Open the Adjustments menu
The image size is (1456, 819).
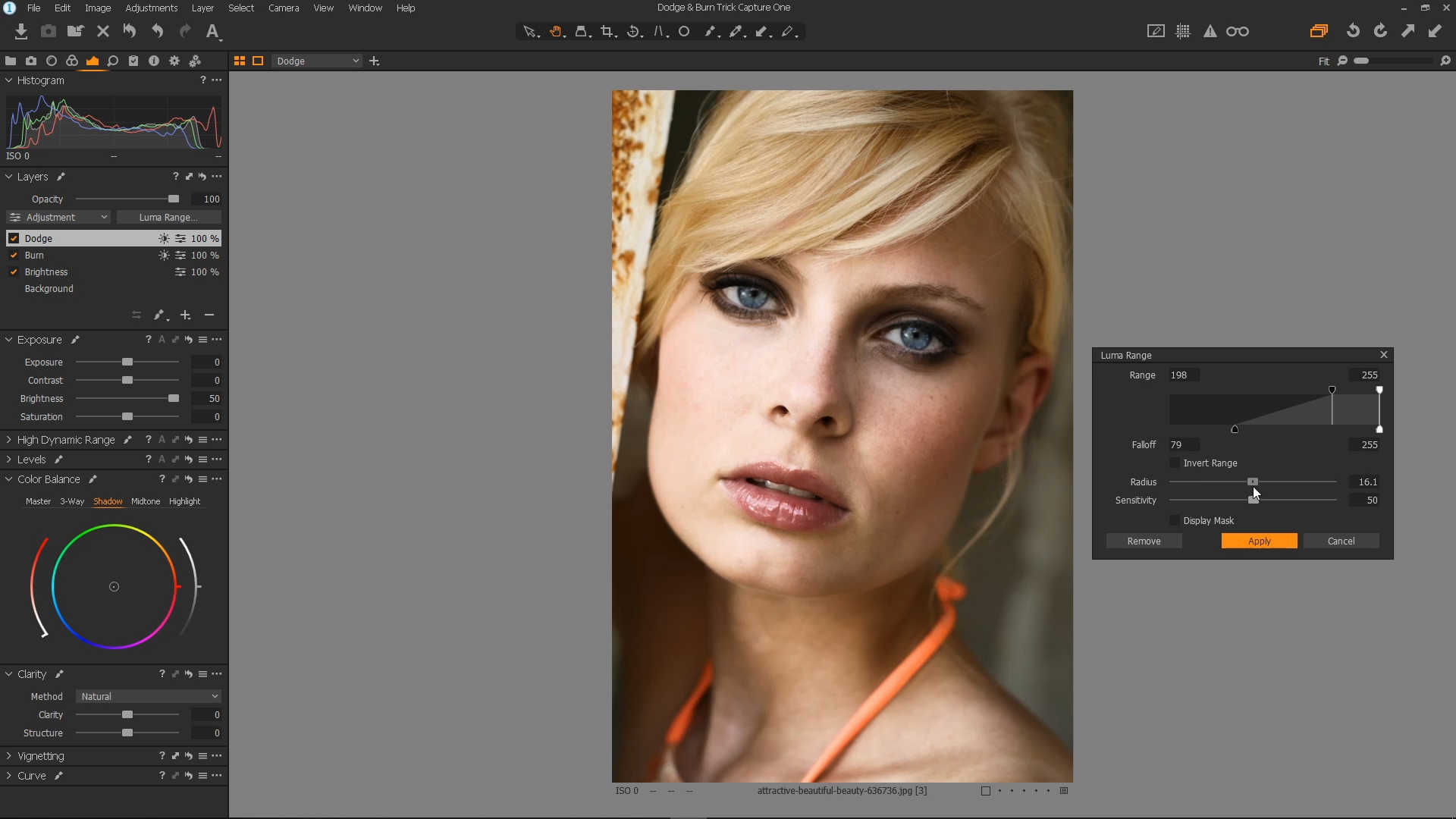151,8
